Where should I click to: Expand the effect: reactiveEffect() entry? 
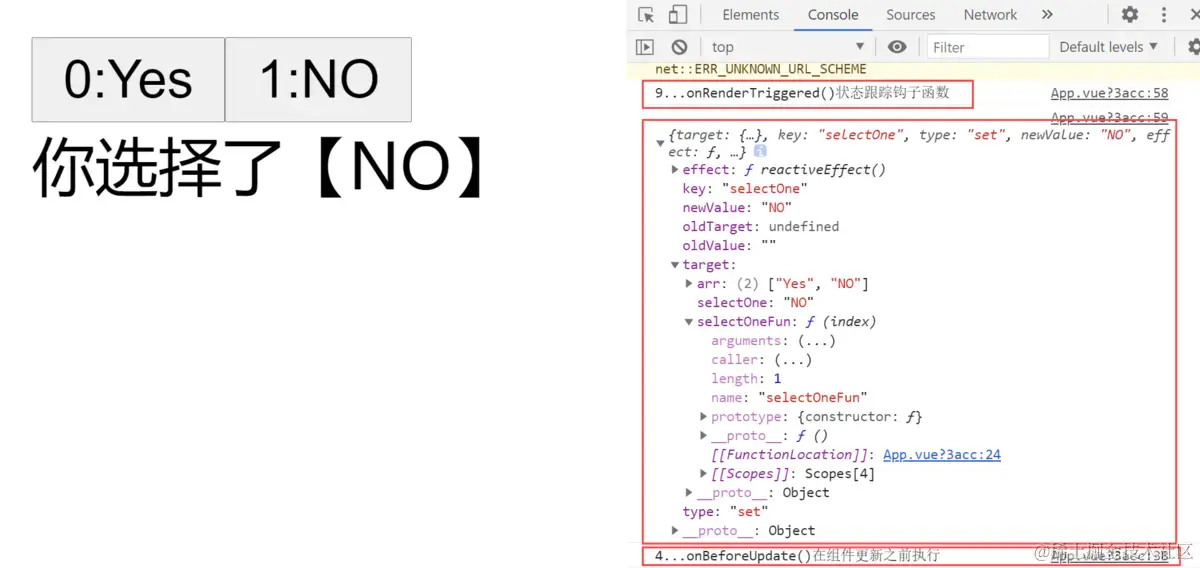tap(675, 170)
